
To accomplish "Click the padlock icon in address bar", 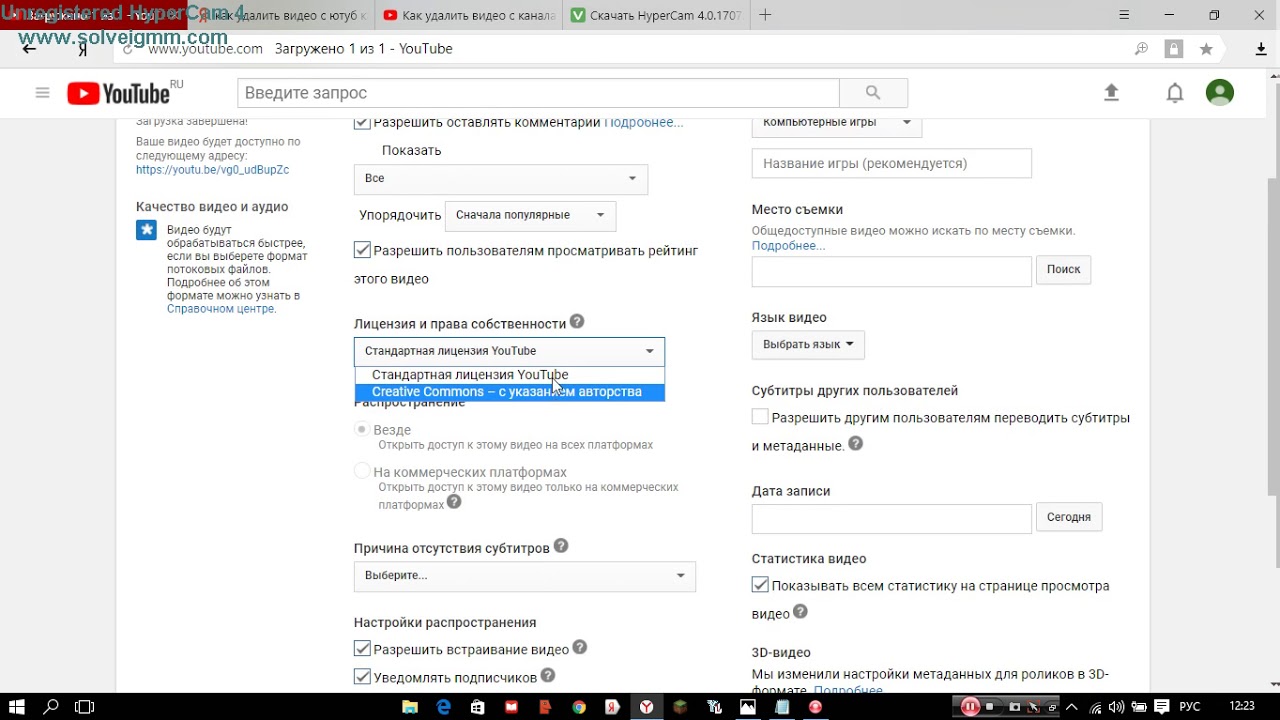I will pyautogui.click(x=1174, y=49).
